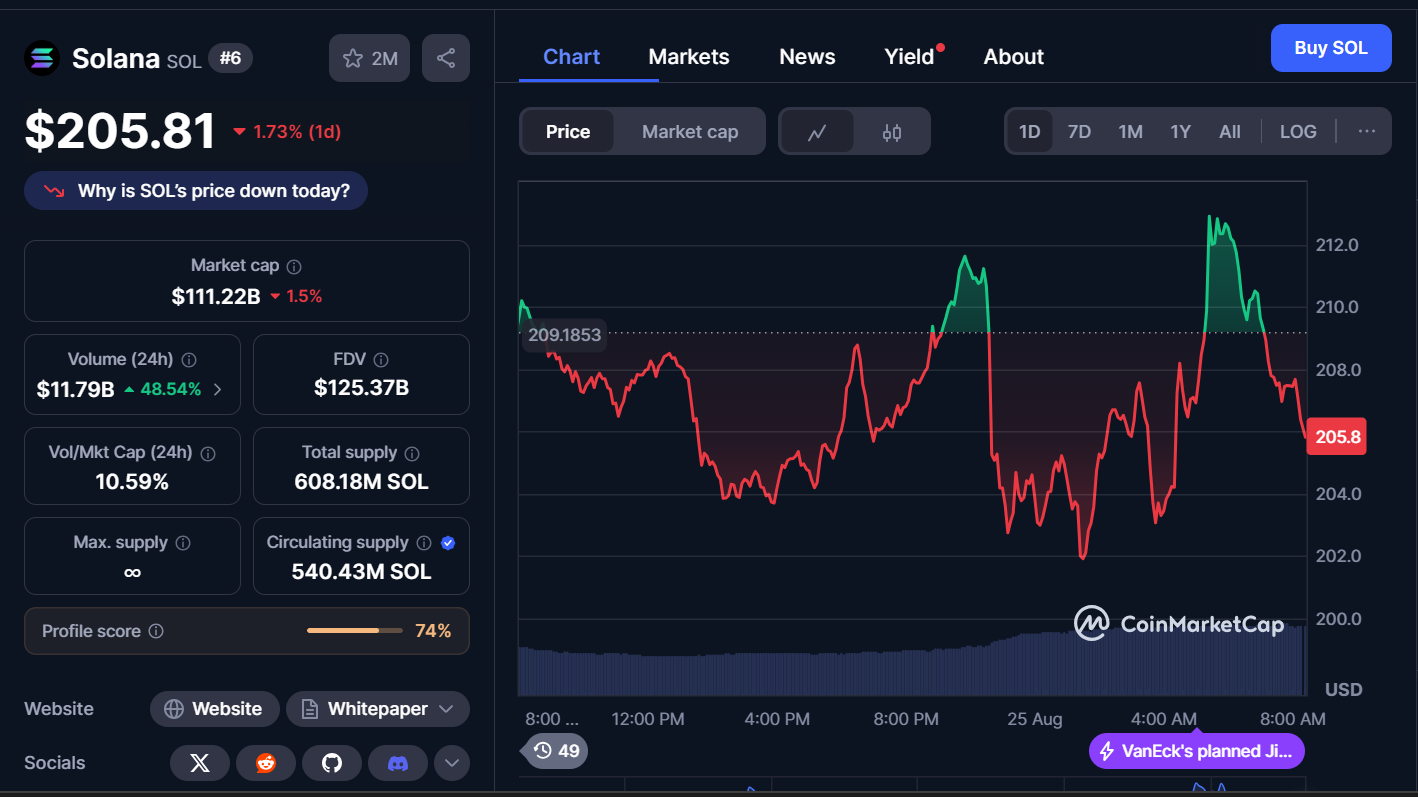Click the Buy SOL button
This screenshot has height=797, width=1418.
click(x=1331, y=48)
